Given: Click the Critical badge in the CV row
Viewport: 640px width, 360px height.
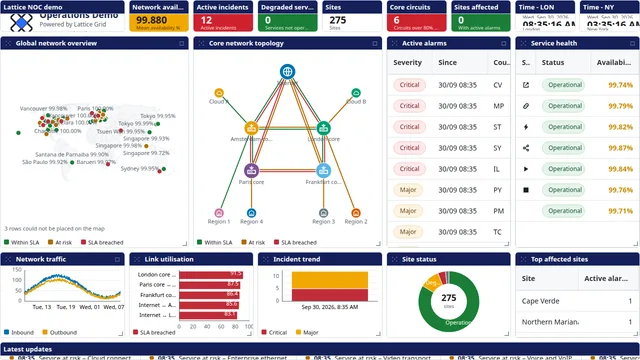Looking at the screenshot, I should click(x=409, y=85).
